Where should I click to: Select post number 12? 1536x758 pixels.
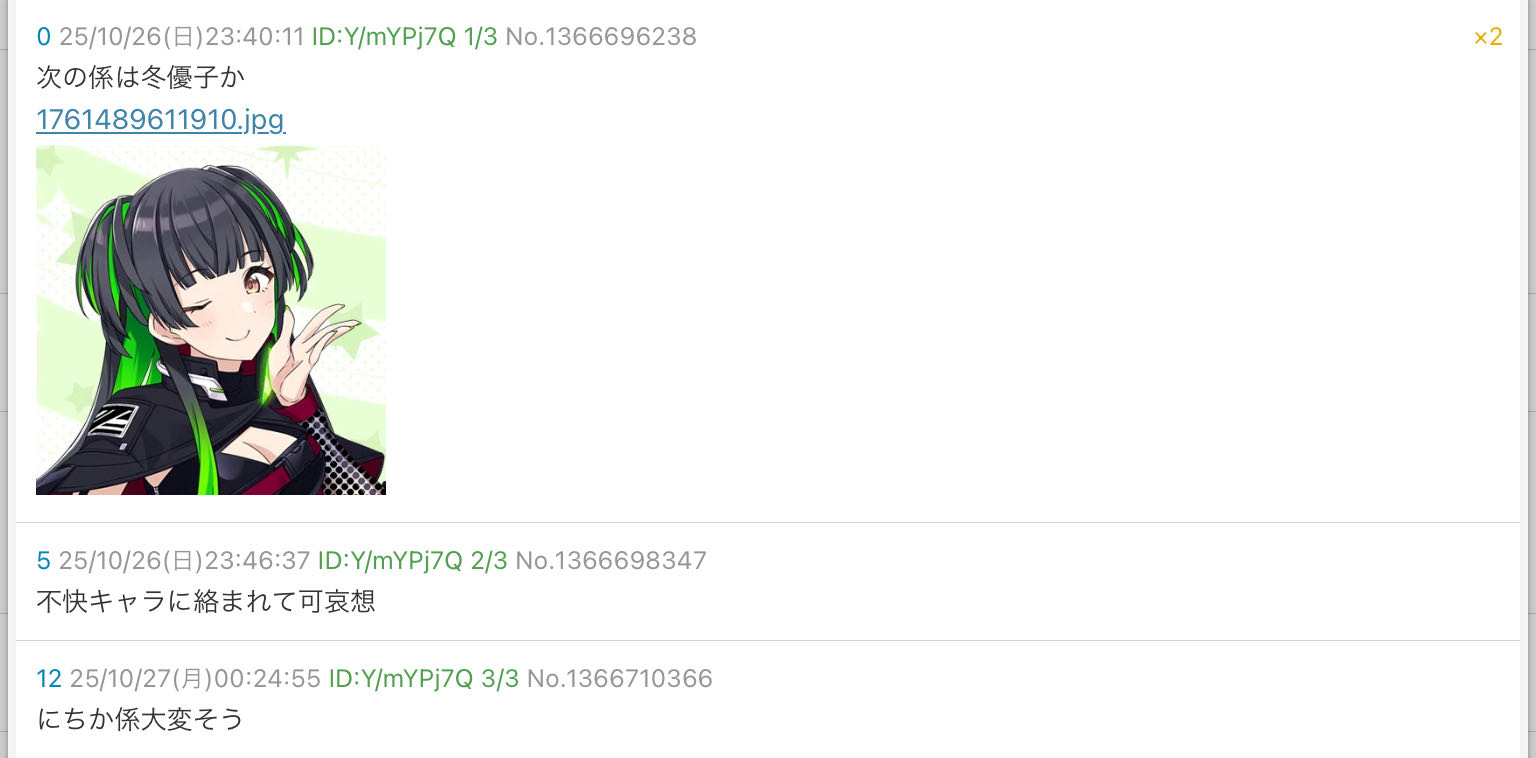point(49,679)
